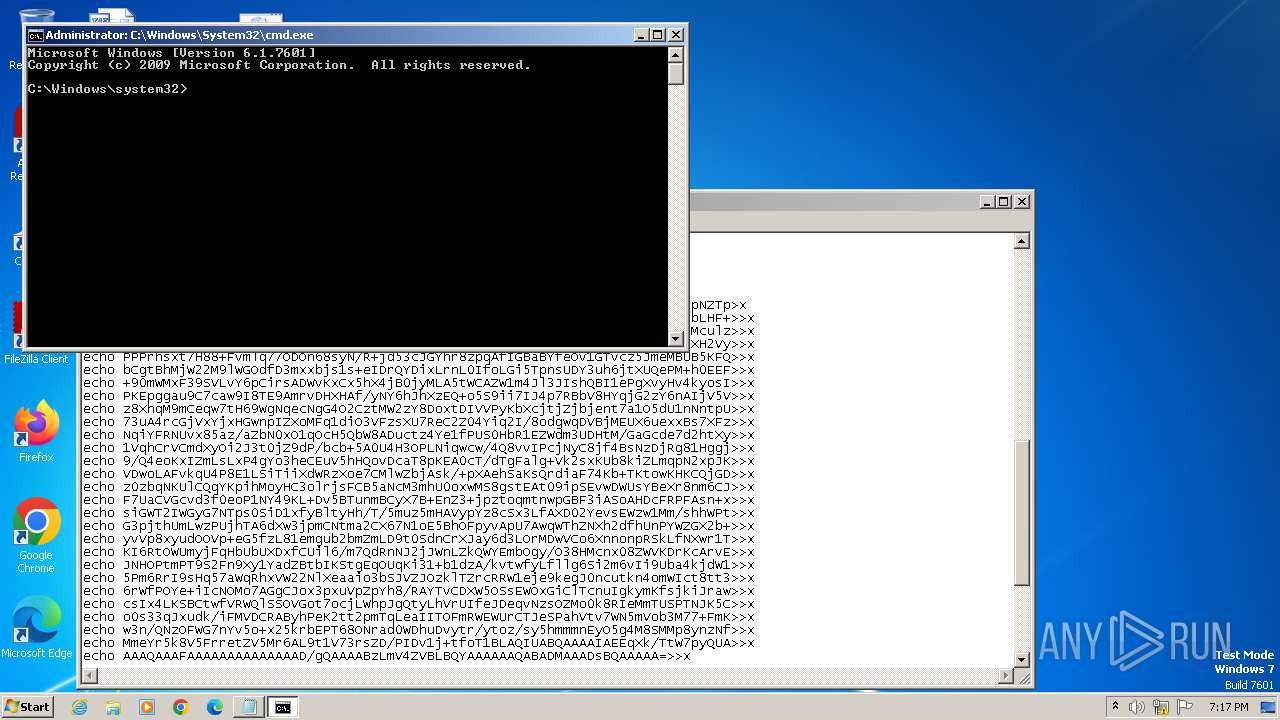1280x720 pixels.
Task: Open the Start menu
Action: coord(28,706)
